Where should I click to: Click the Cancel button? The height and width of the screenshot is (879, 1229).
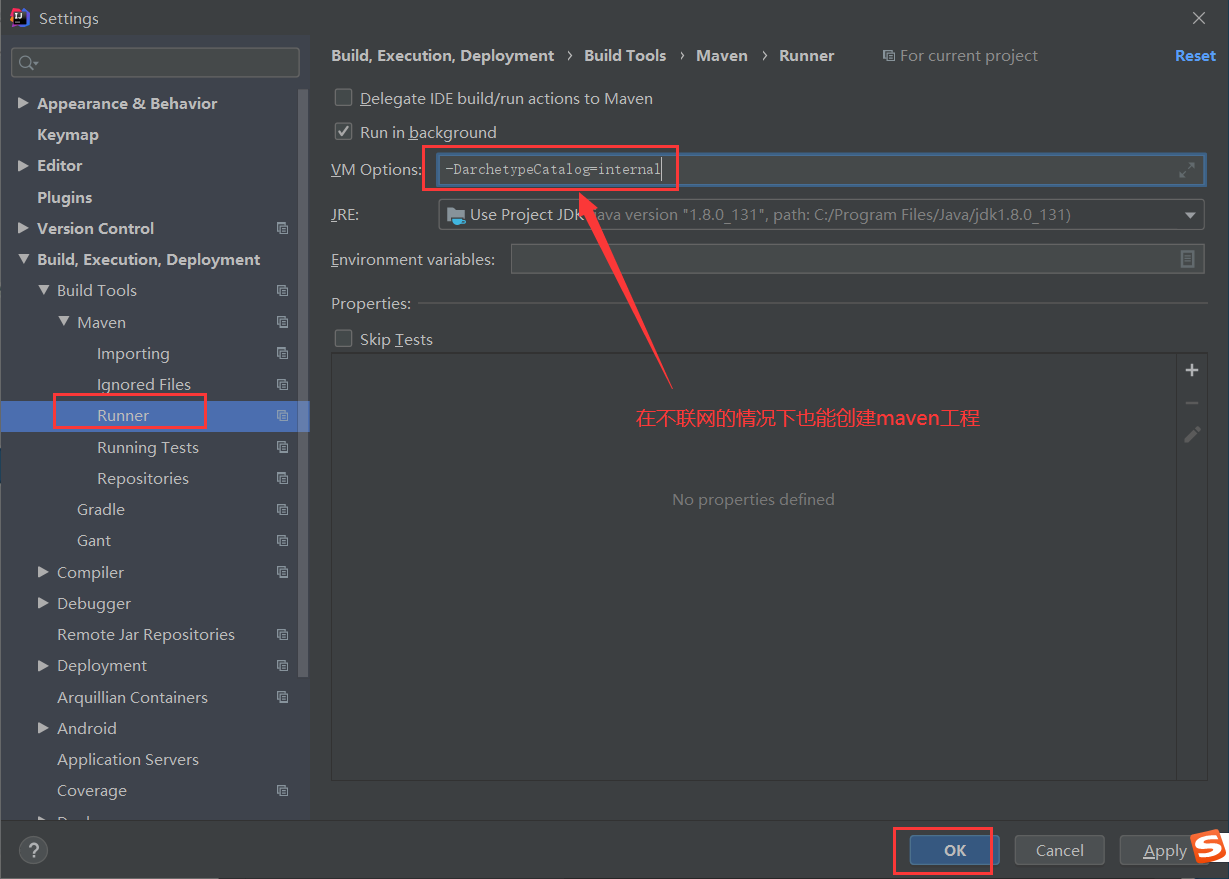click(x=1060, y=850)
